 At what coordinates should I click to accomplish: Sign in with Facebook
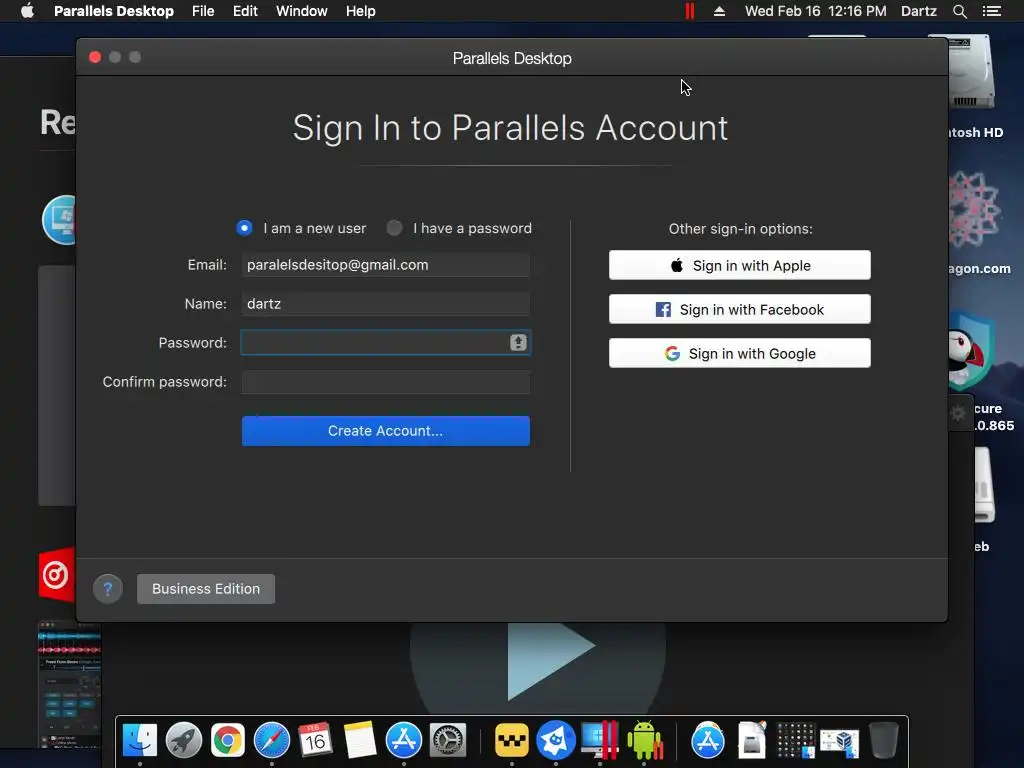coord(739,309)
